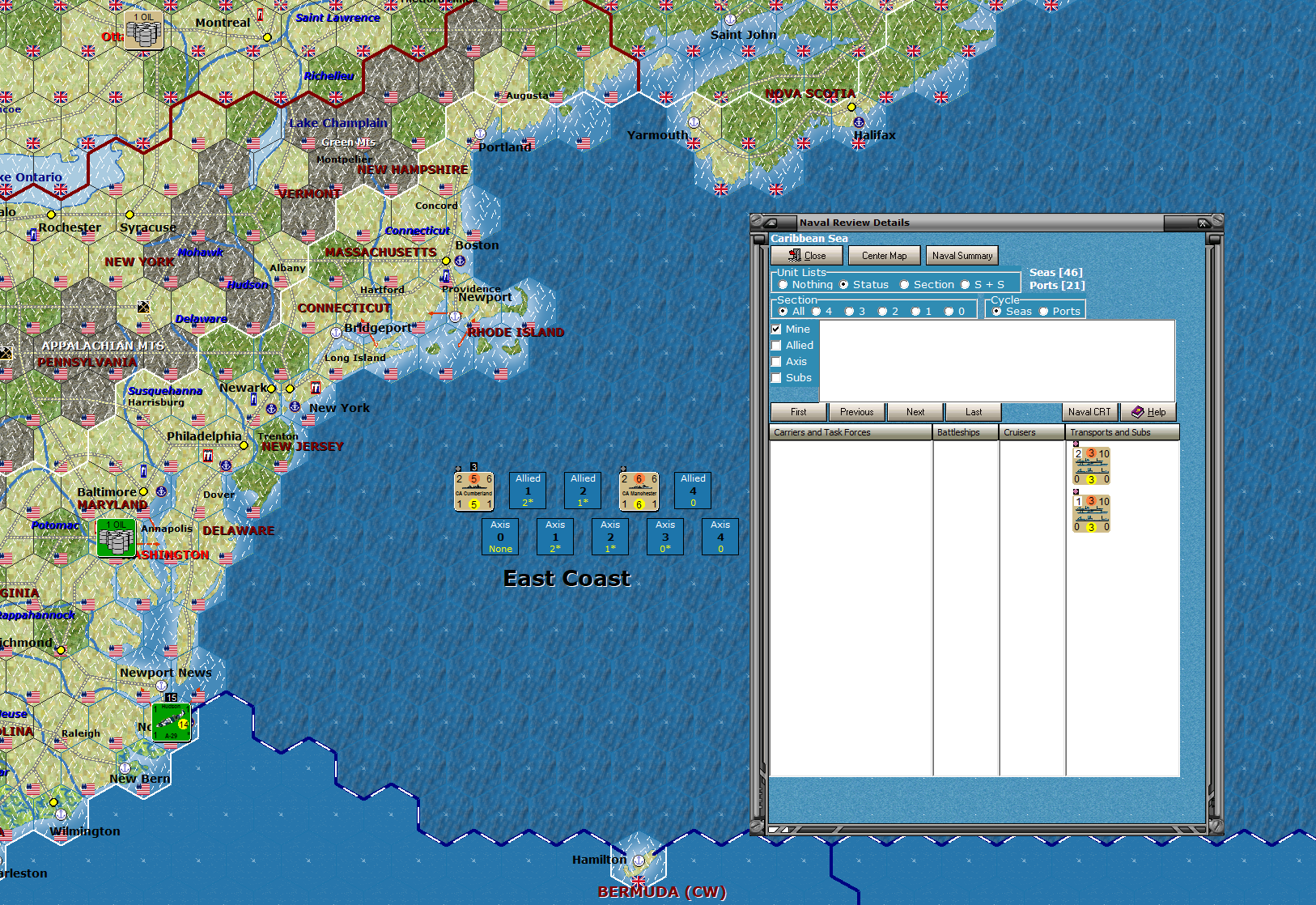Choose section 2 radio button
Screen dimensions: 1316x905
[889, 312]
